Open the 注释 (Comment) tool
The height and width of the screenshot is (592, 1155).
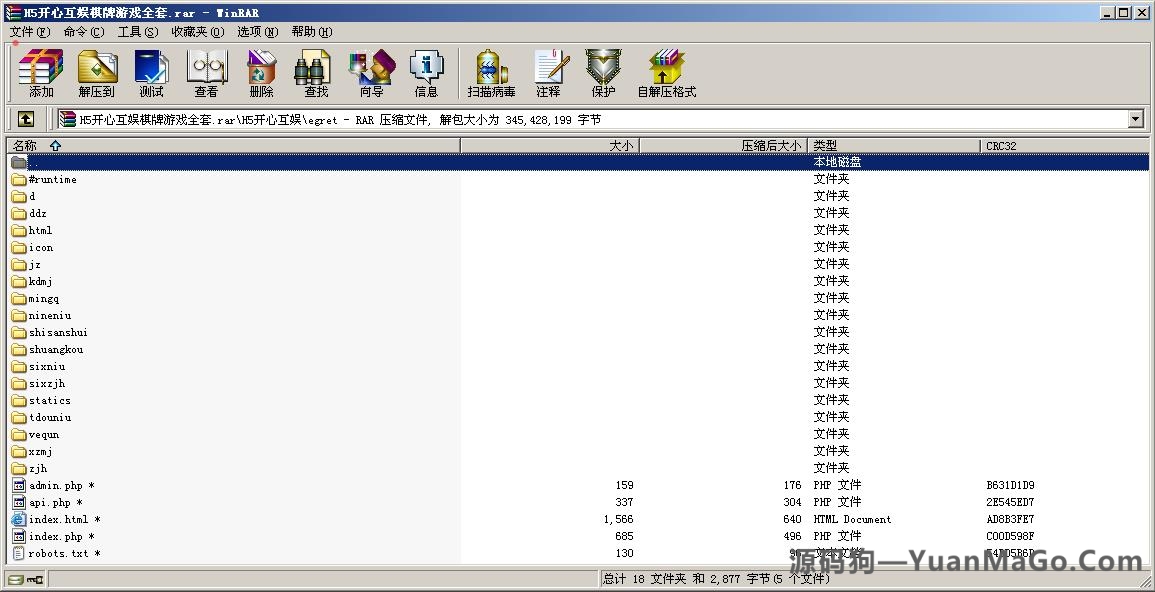(551, 72)
